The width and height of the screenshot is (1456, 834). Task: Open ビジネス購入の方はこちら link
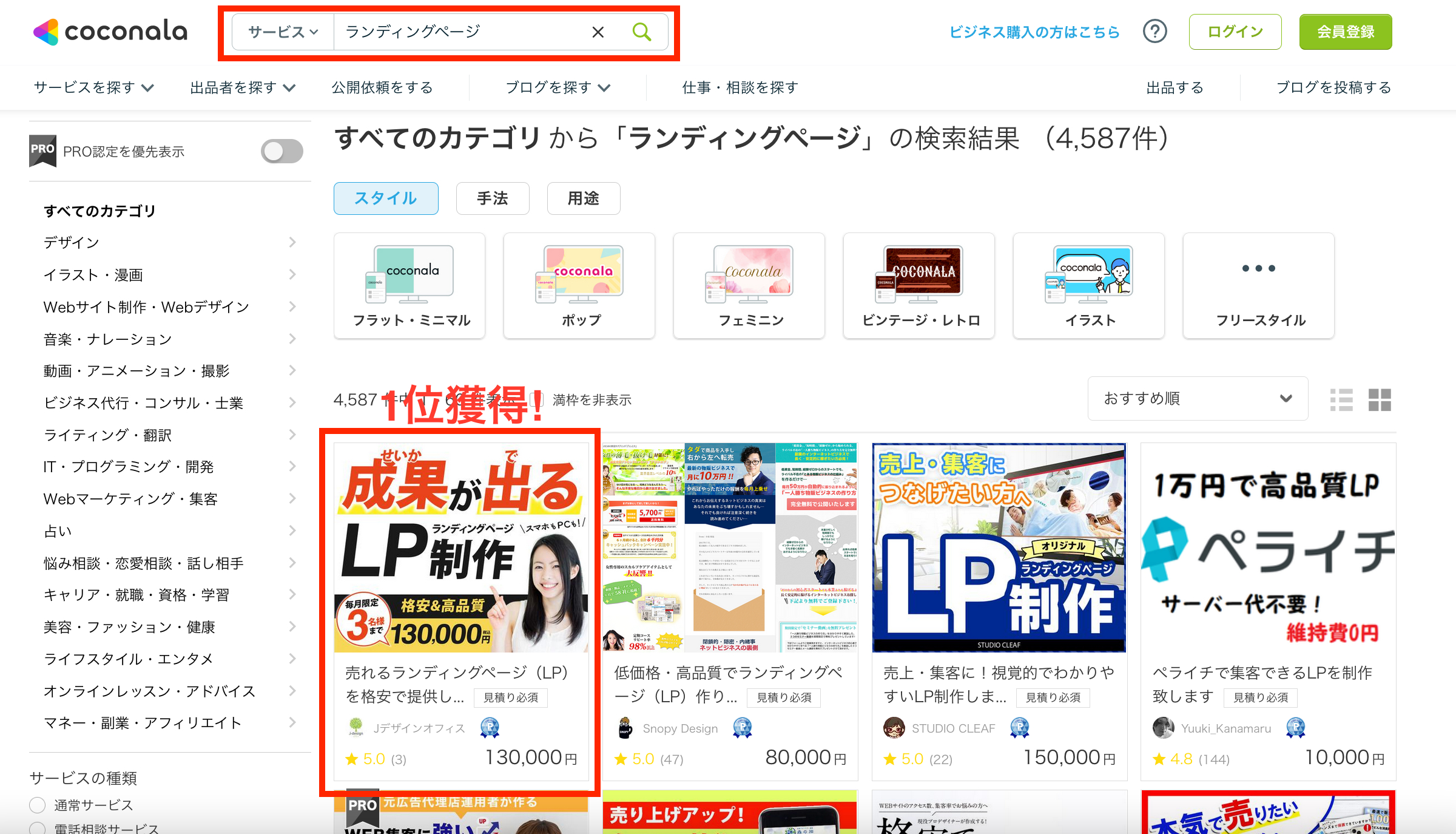1034,32
